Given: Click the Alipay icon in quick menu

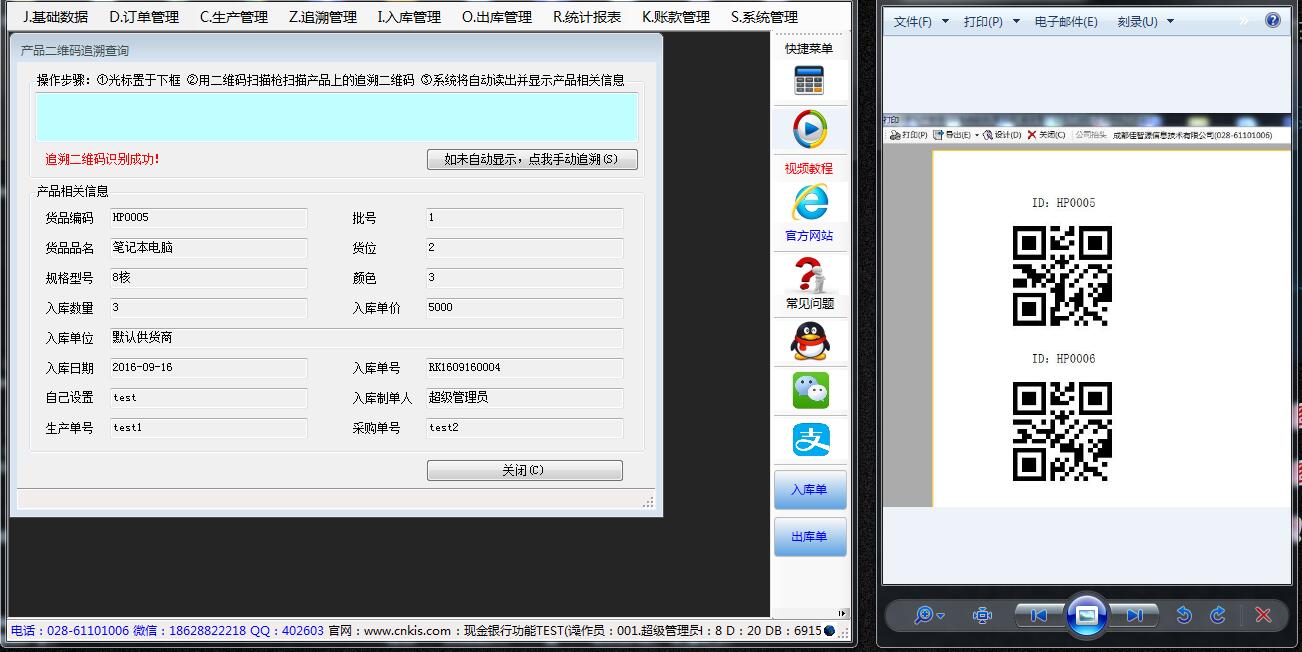Looking at the screenshot, I should coord(810,440).
